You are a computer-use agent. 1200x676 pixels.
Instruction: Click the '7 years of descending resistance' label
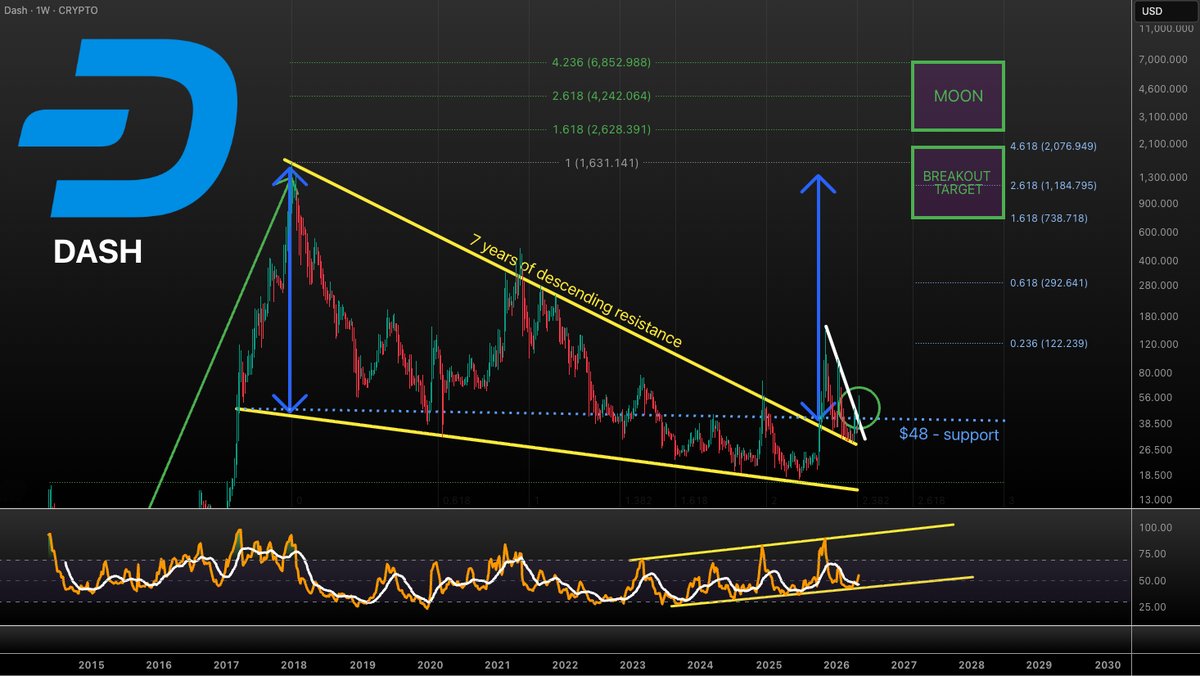point(577,291)
